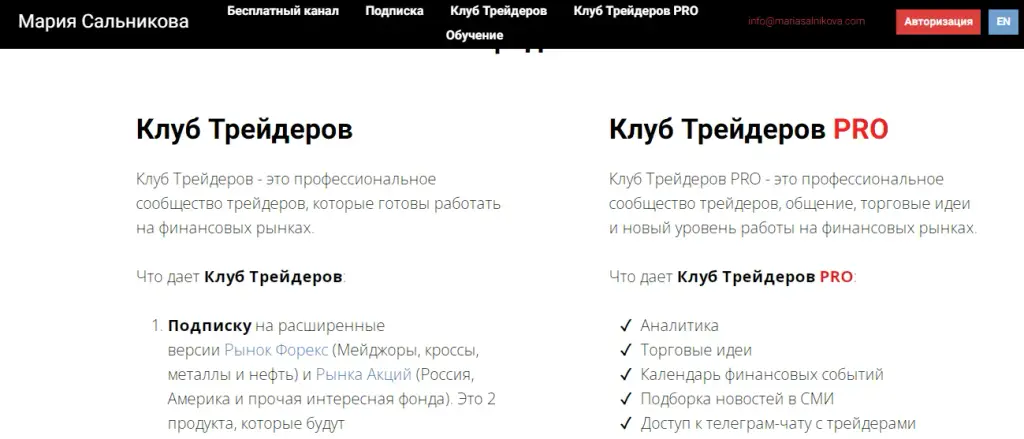Screen dimensions: 1024x439
Task: Click the checkmark icon beside Аналитика
Action: [x=626, y=325]
